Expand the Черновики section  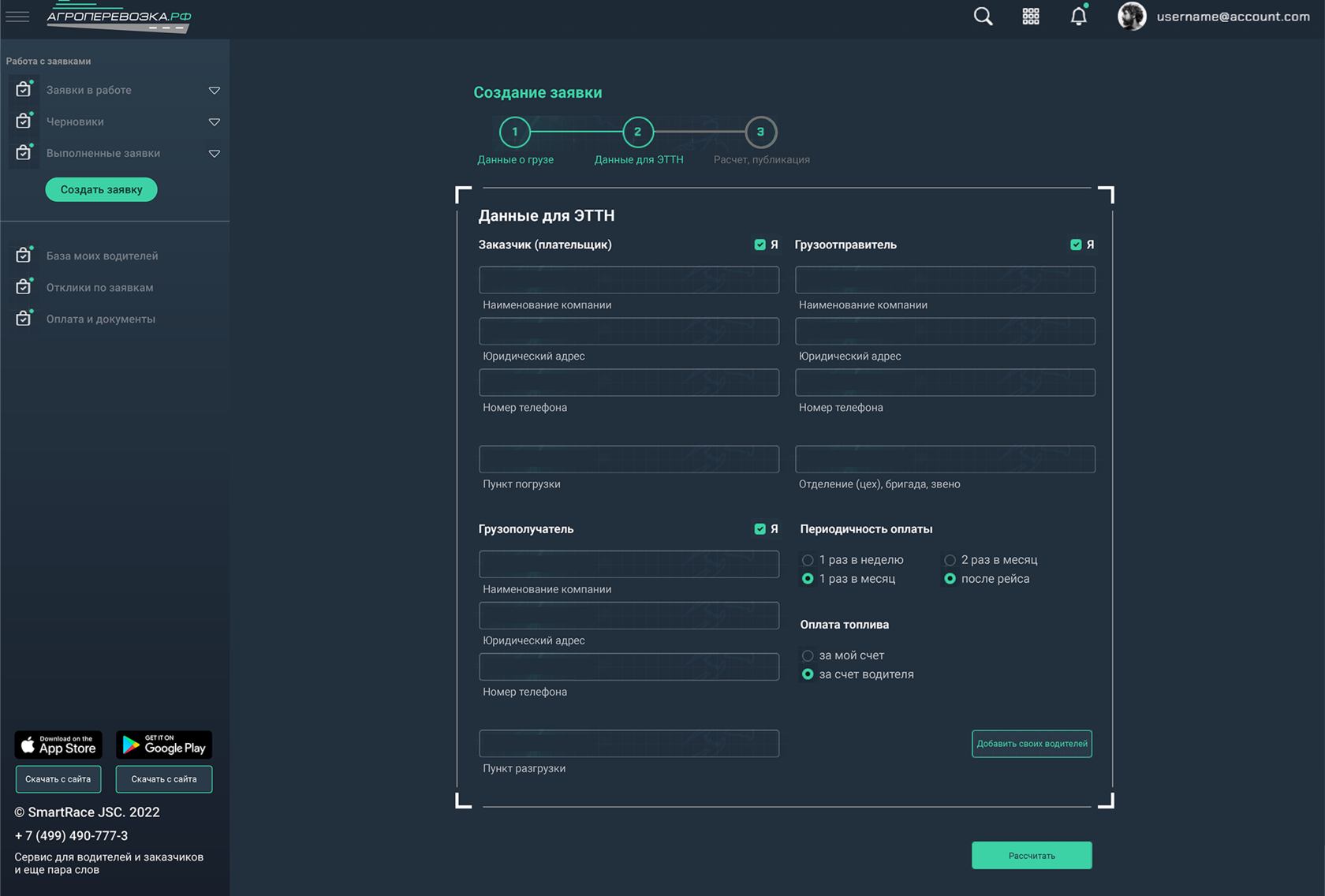214,122
